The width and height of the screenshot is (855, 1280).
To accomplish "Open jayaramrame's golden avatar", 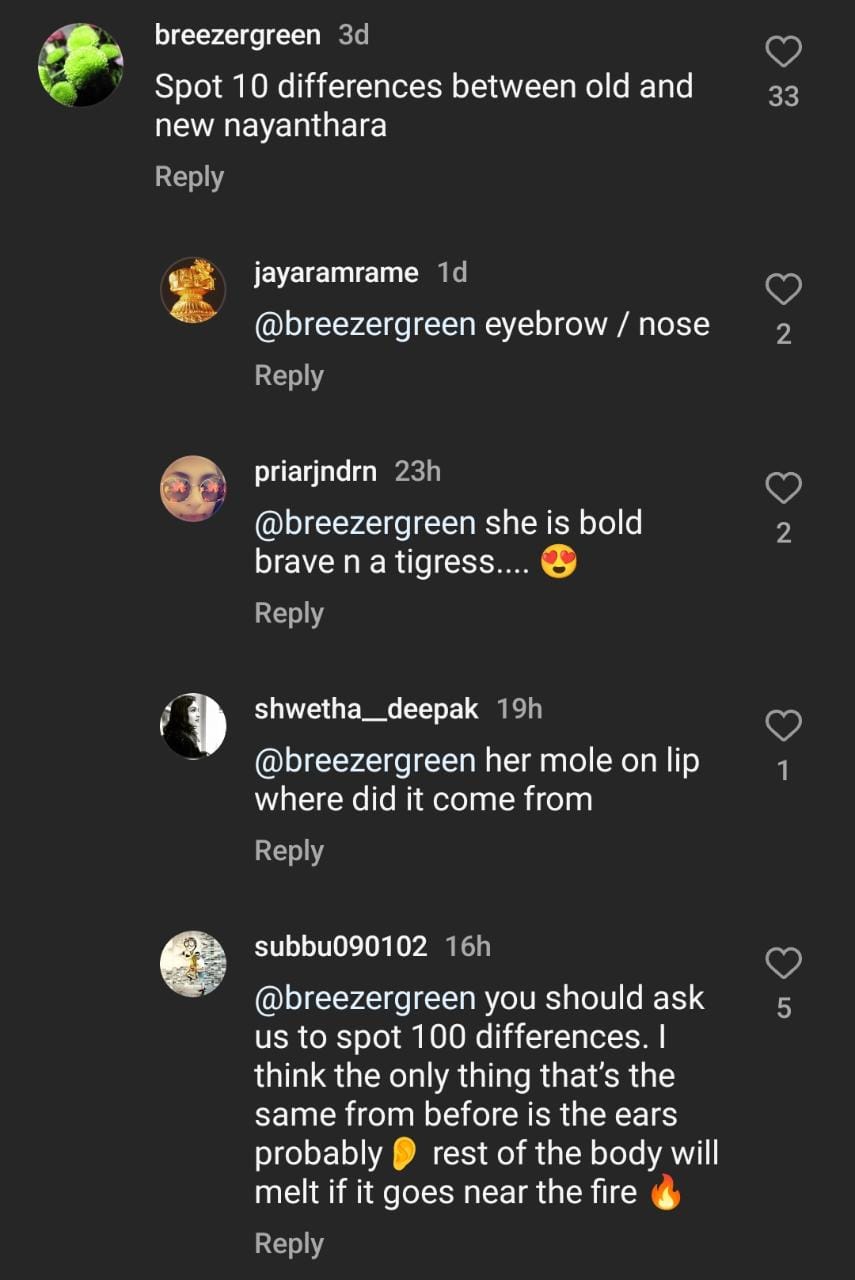I will 193,290.
